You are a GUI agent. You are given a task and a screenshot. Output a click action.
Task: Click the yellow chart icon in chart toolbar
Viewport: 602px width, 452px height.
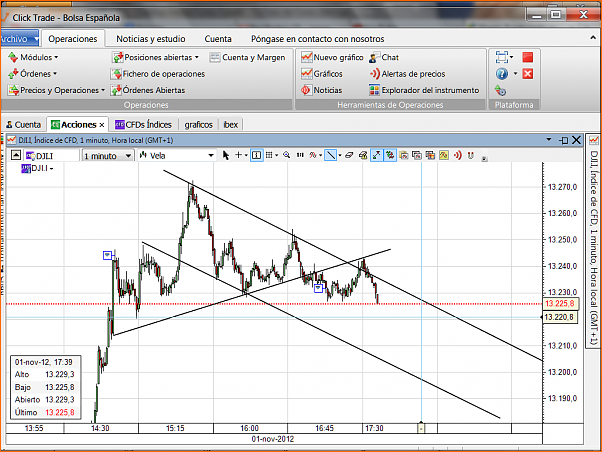[444, 155]
